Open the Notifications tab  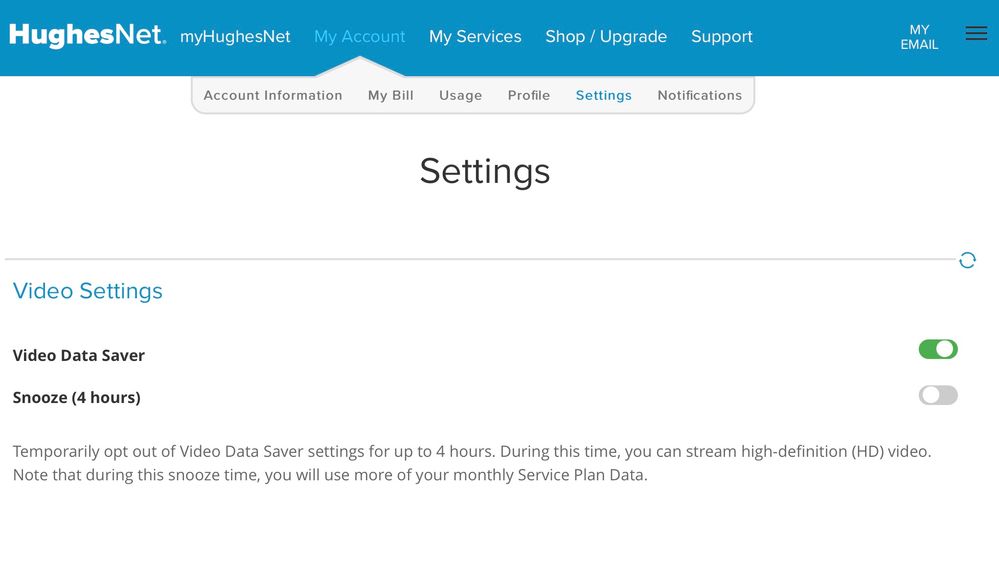pyautogui.click(x=699, y=96)
